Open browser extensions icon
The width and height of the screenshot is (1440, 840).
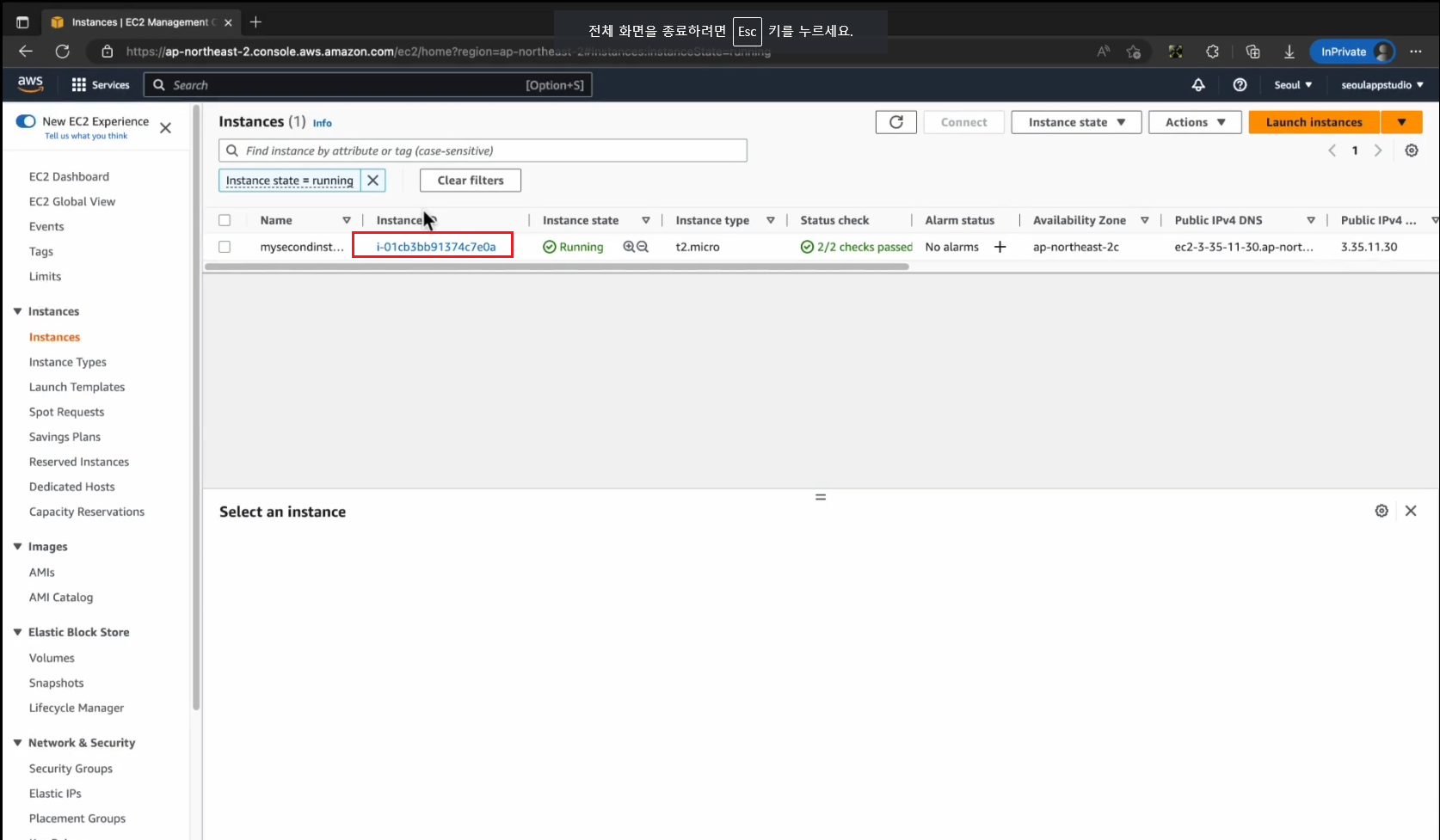(1212, 52)
